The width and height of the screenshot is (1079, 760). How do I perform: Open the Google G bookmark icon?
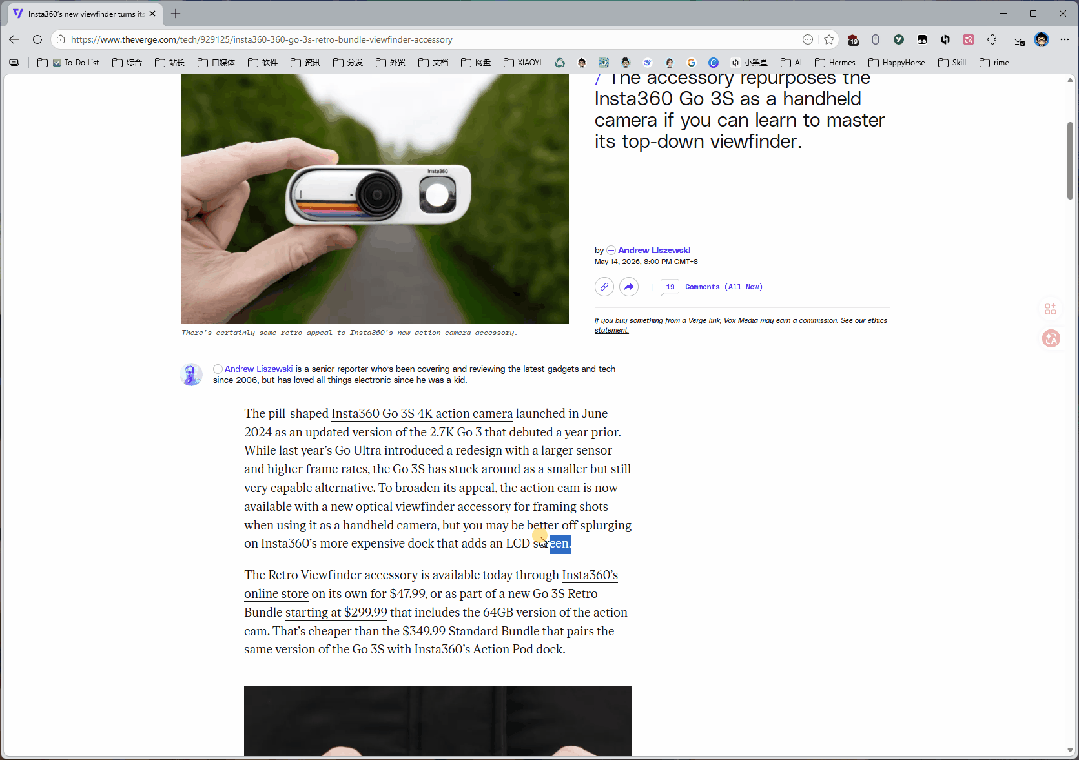(691, 63)
